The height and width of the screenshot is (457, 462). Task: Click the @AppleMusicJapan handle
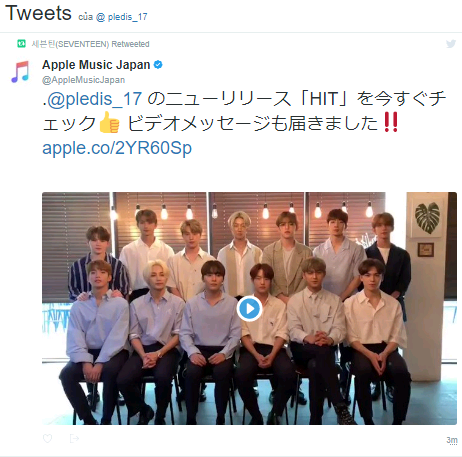pyautogui.click(x=83, y=80)
